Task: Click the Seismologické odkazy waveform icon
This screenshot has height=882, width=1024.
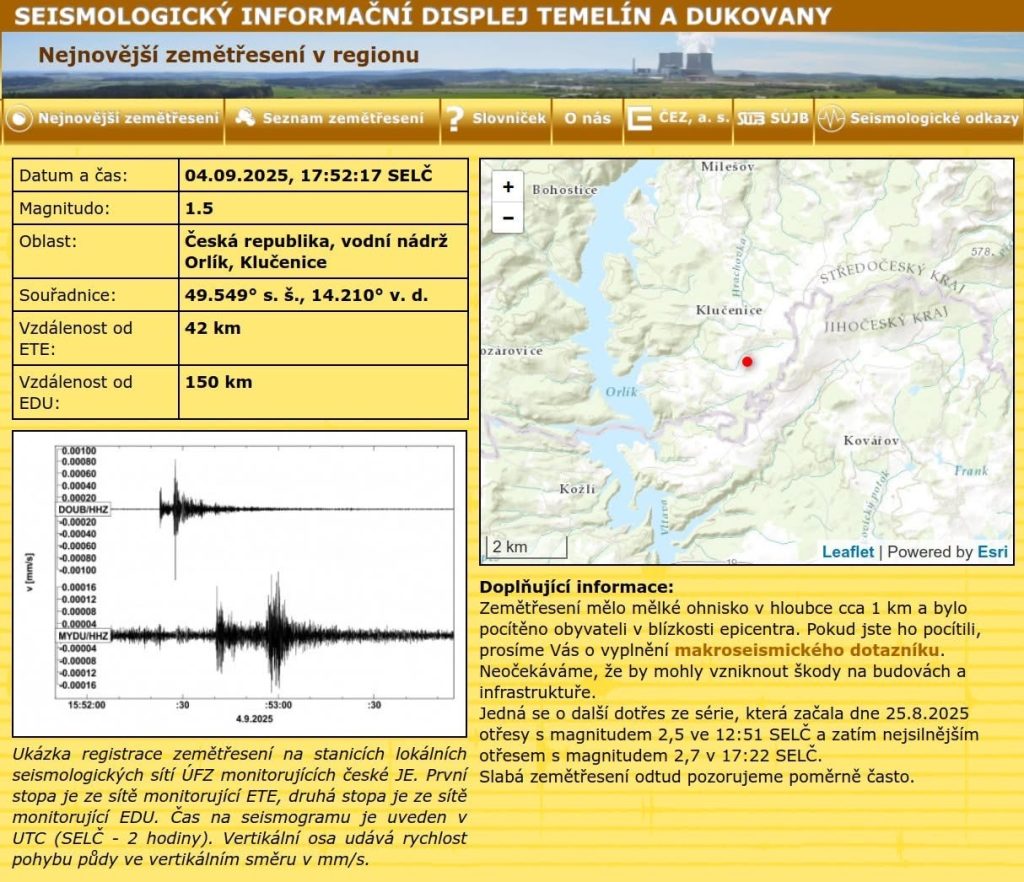Action: (831, 119)
